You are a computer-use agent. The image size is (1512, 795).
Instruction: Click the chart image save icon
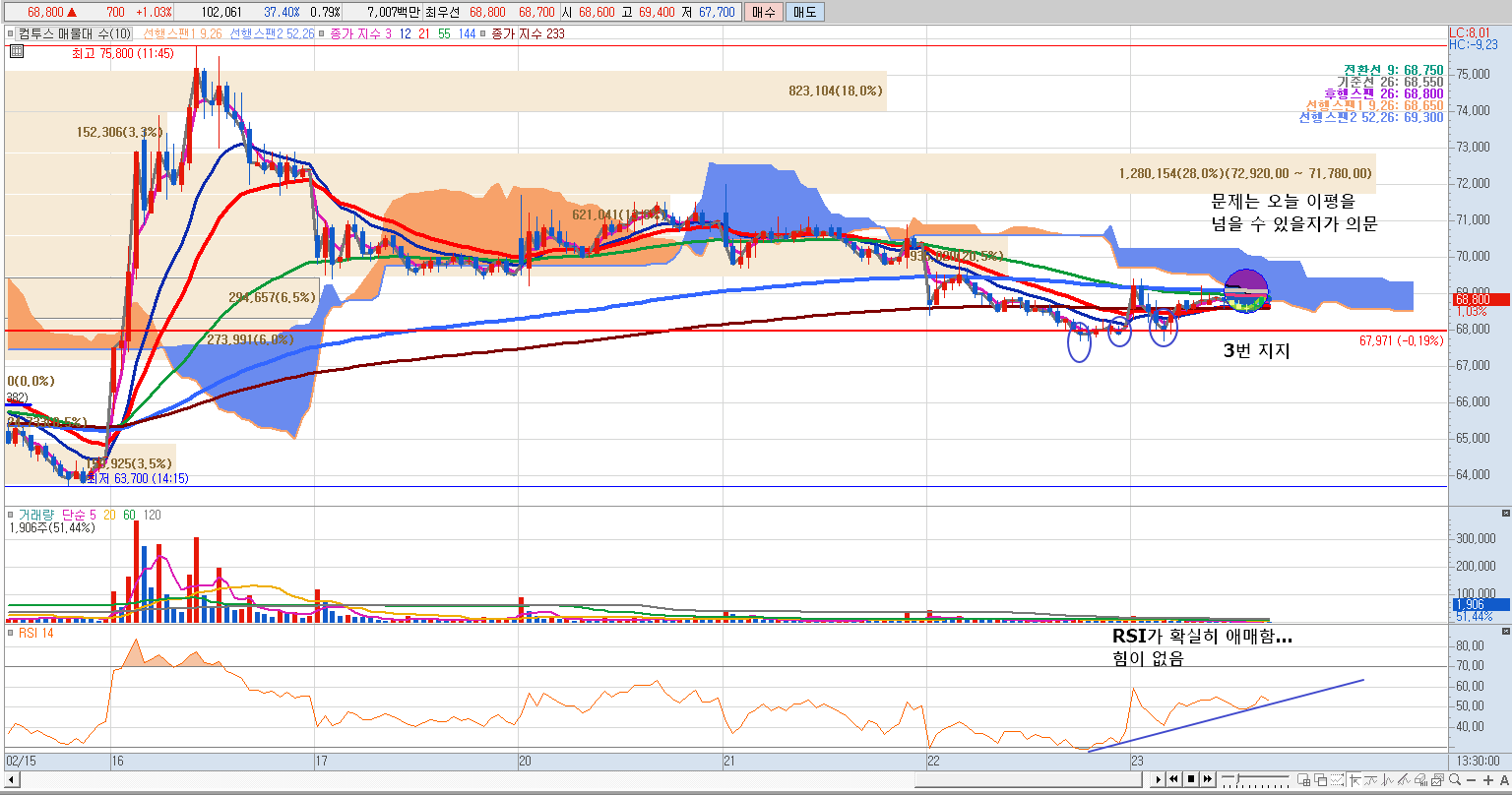[x=1436, y=779]
